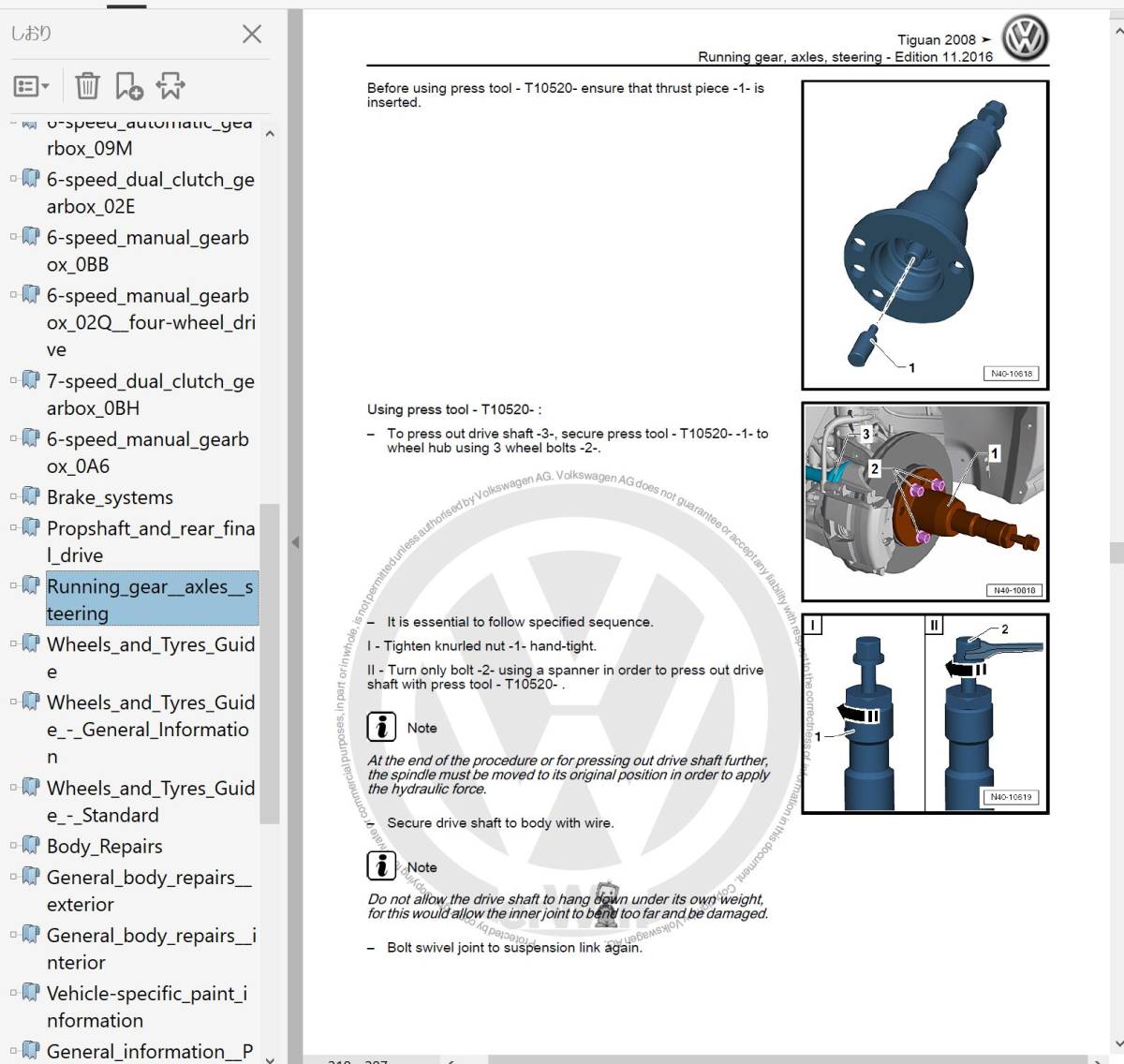Open the Brake_systems bookmark
Screen dimensions: 1124x1064
tap(110, 497)
